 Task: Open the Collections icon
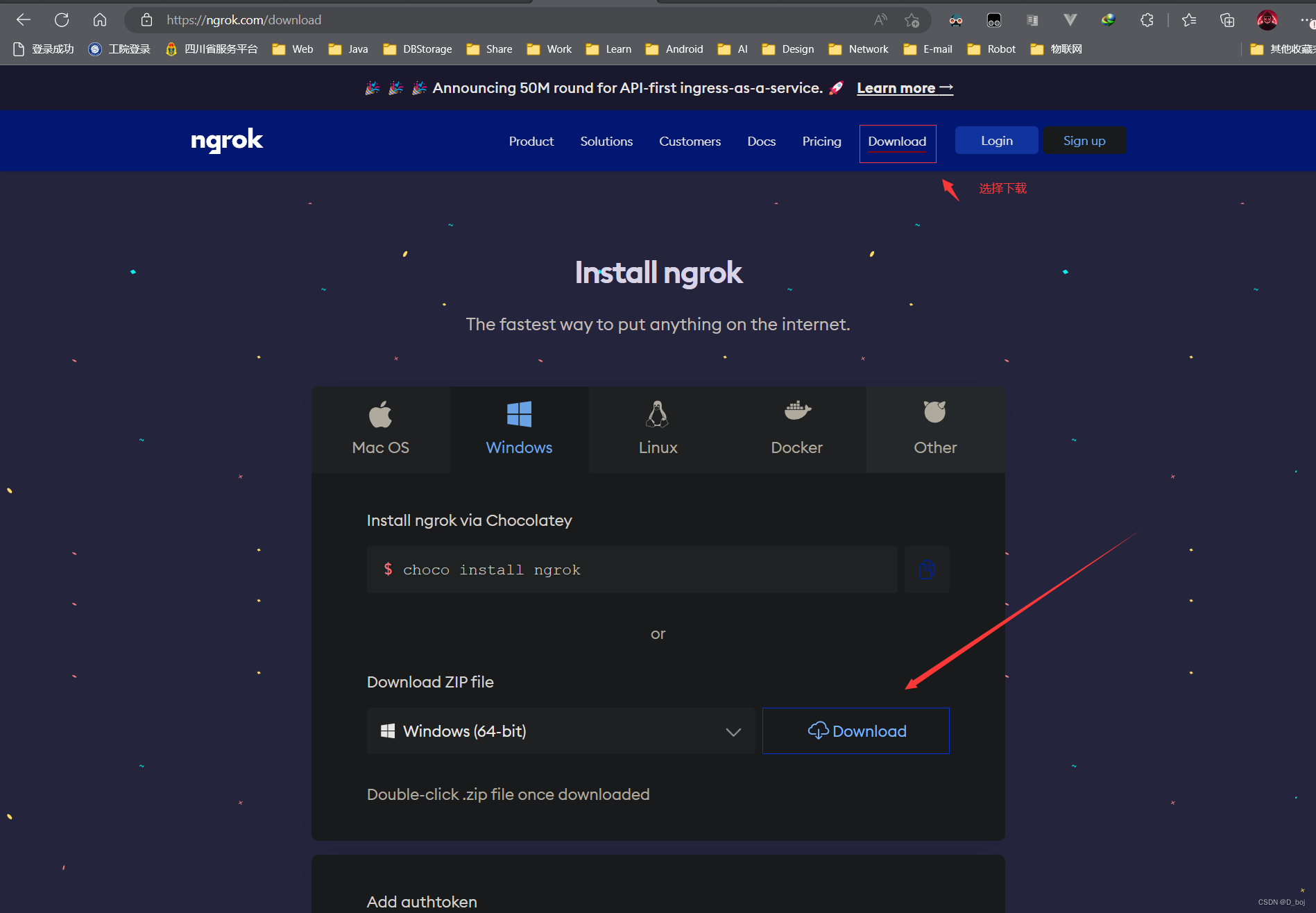[1227, 20]
